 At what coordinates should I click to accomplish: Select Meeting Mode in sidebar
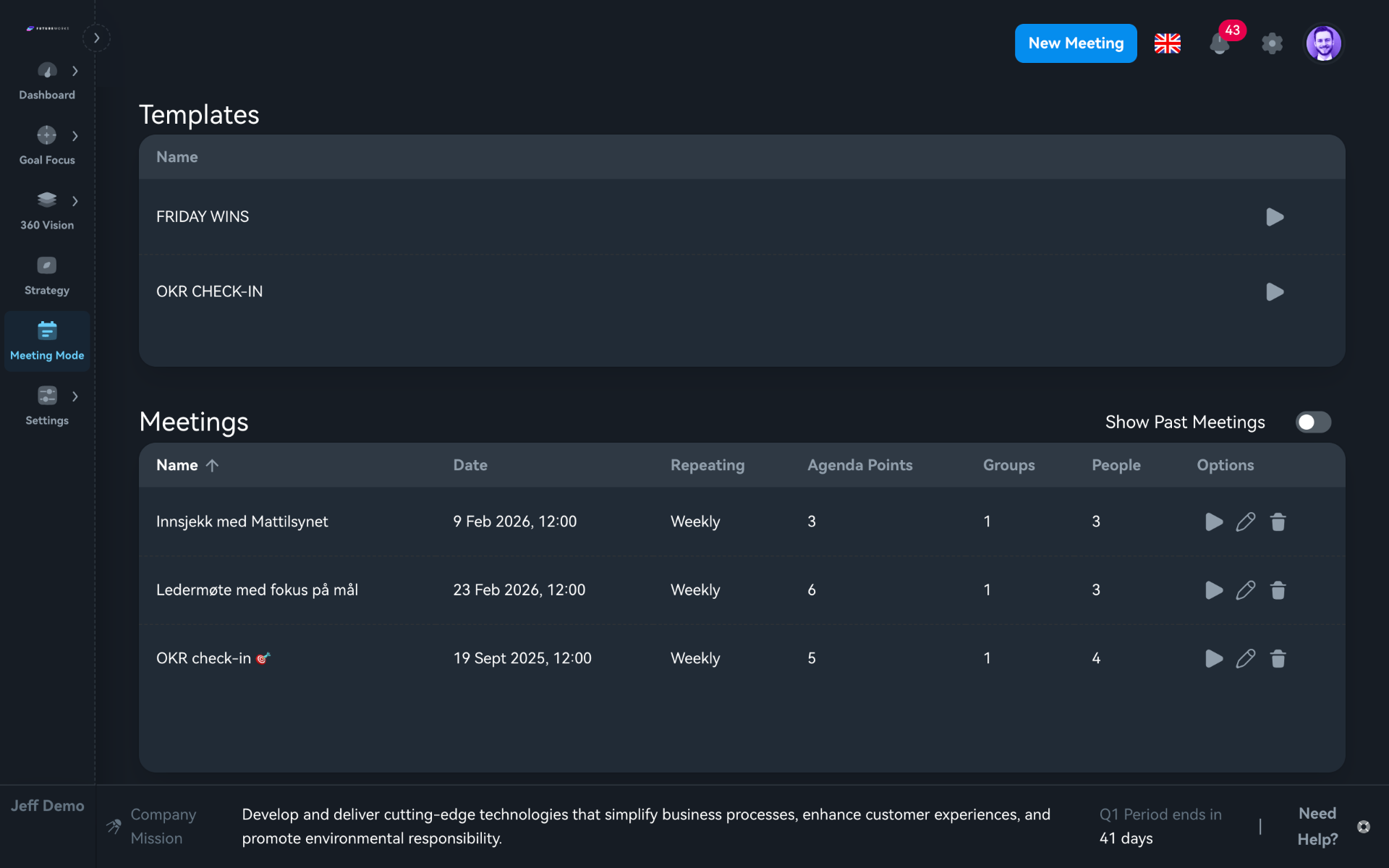click(47, 341)
